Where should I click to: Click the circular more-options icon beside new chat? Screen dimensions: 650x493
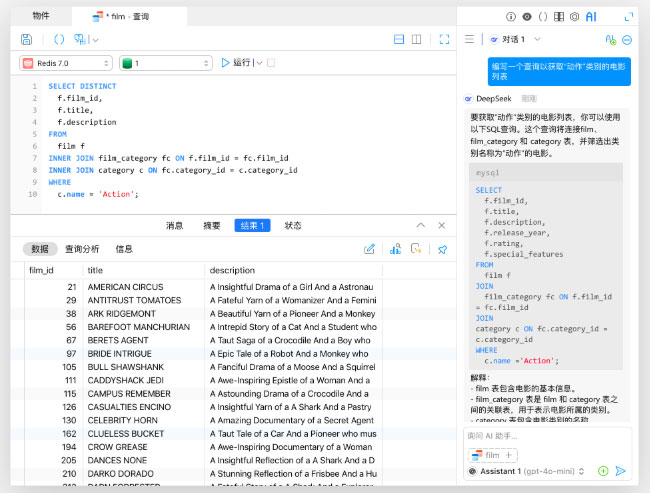(x=627, y=40)
